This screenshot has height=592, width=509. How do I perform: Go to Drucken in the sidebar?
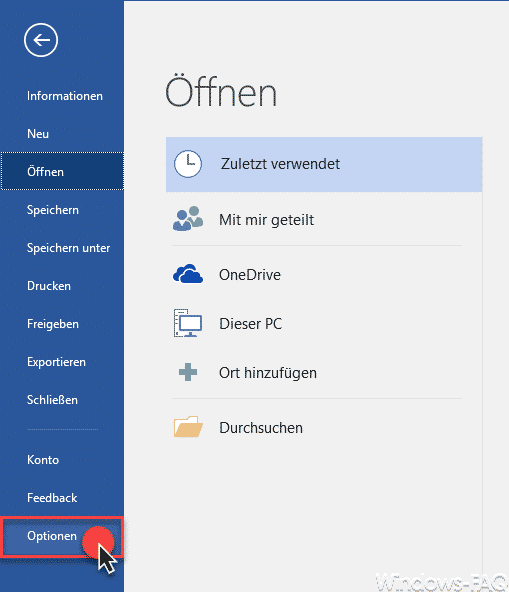(62, 286)
